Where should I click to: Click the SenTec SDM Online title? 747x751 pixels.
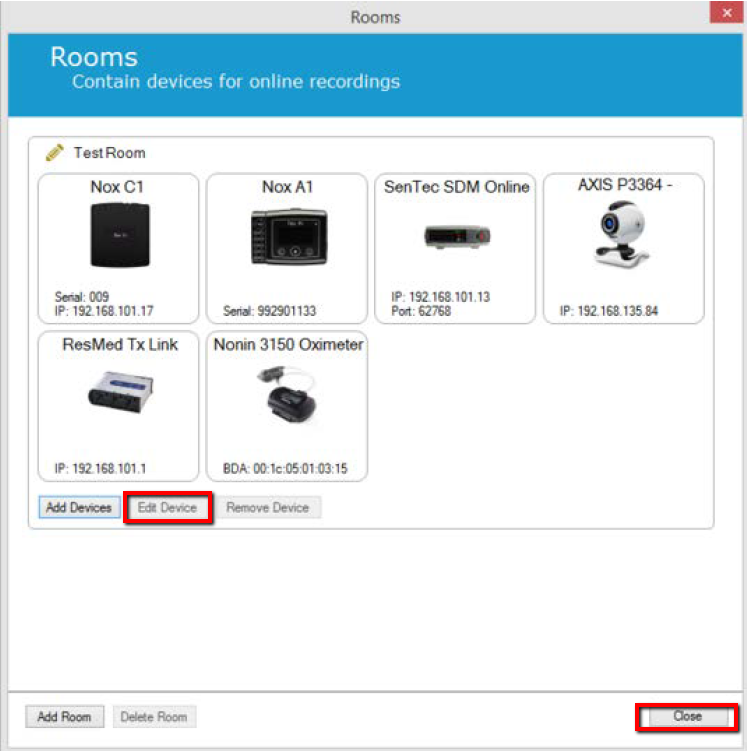tap(456, 187)
